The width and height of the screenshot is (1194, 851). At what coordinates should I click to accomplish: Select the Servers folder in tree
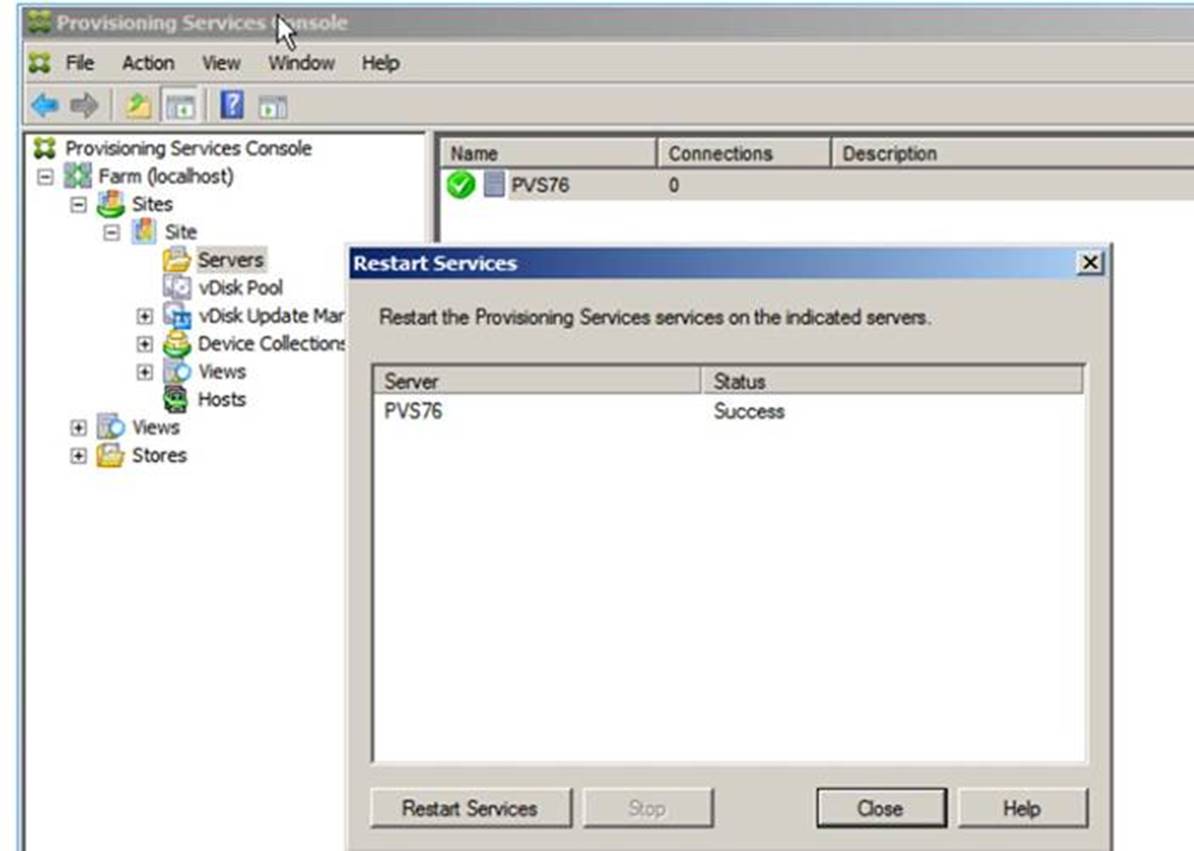(229, 260)
